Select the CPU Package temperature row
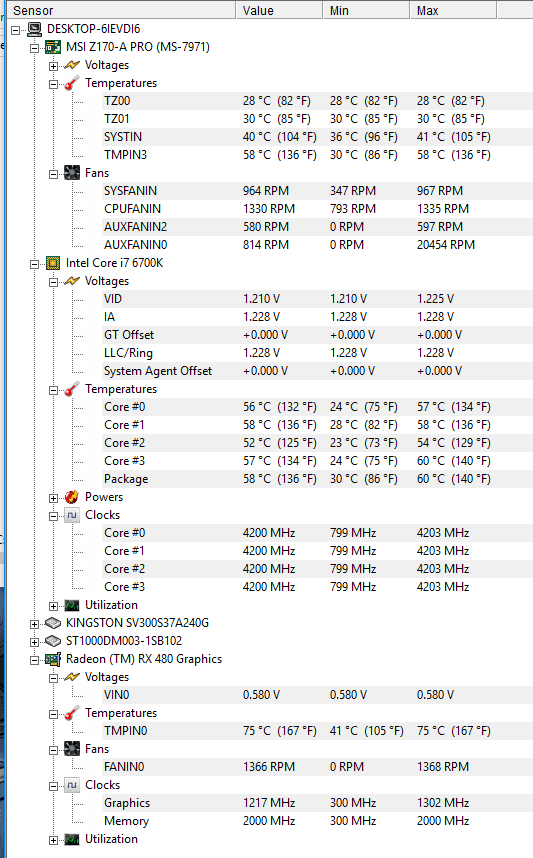The width and height of the screenshot is (533, 858). click(309, 479)
